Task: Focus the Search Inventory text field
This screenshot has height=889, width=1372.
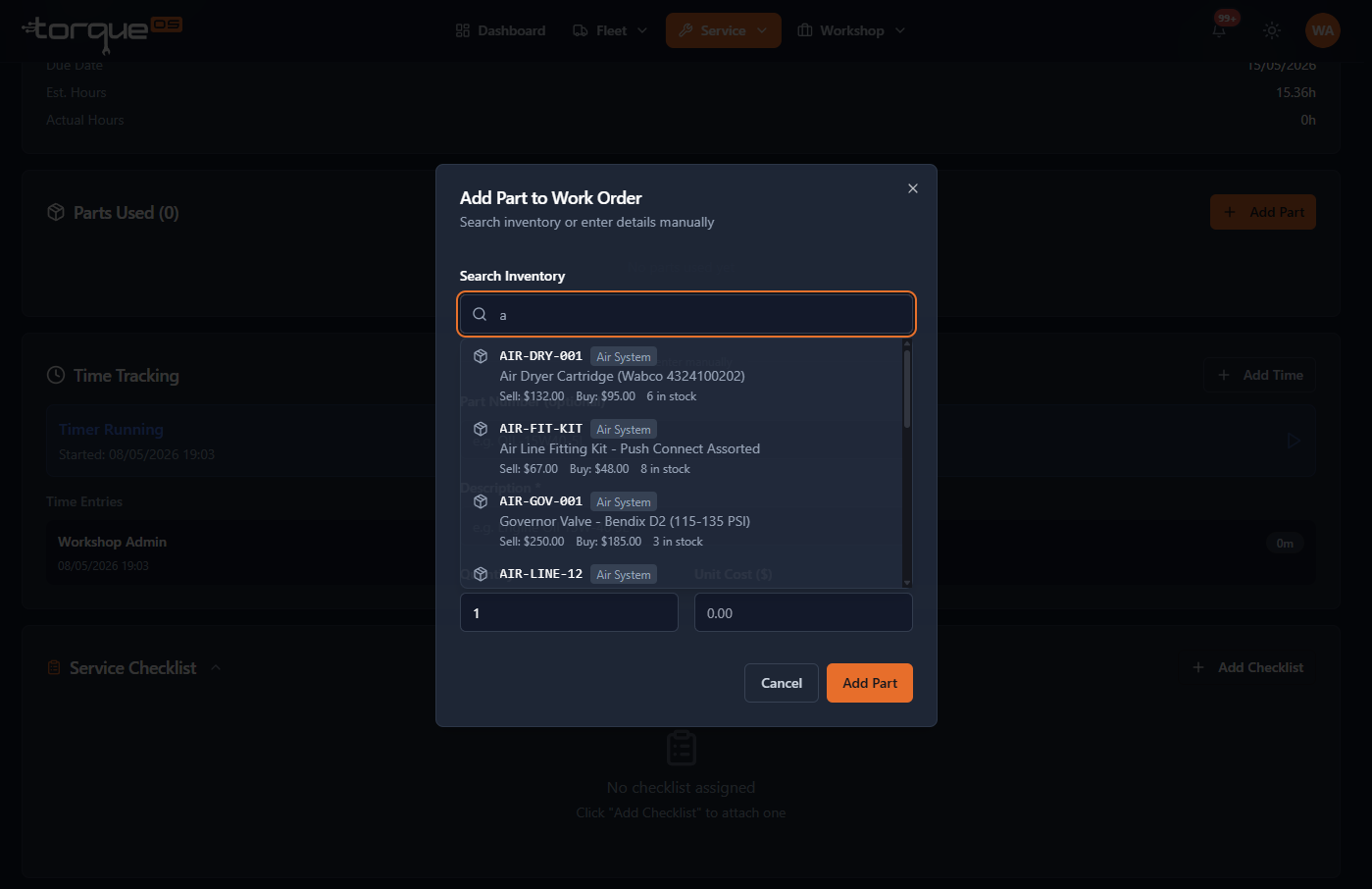Action: tap(686, 314)
